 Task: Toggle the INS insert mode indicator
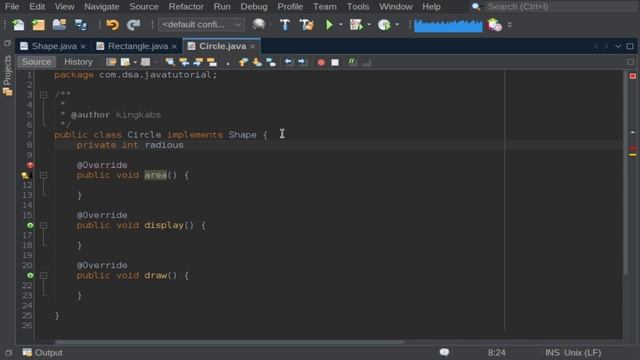pyautogui.click(x=552, y=353)
